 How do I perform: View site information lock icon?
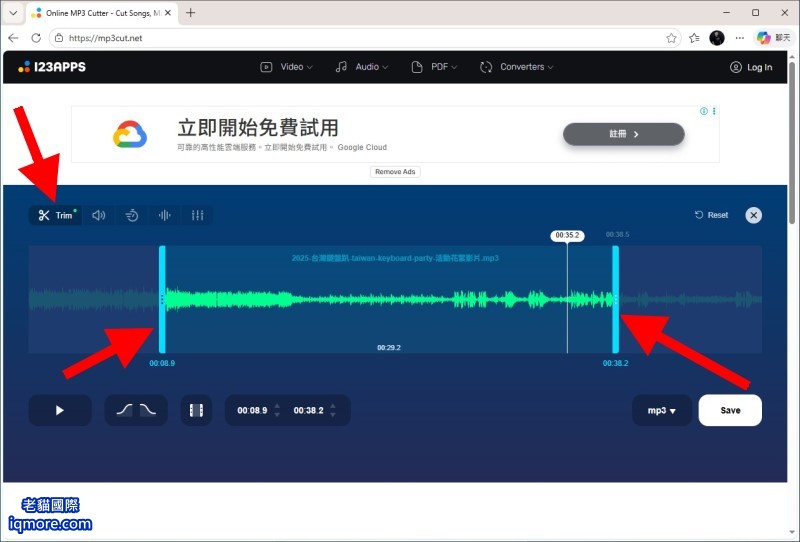tap(59, 38)
